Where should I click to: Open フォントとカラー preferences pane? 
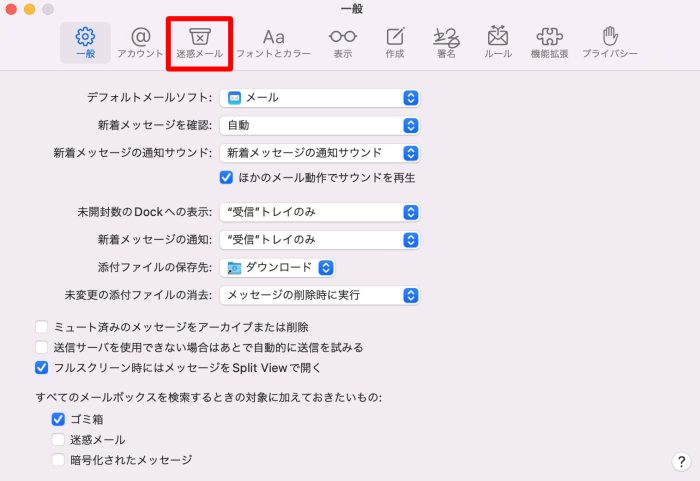click(x=273, y=42)
